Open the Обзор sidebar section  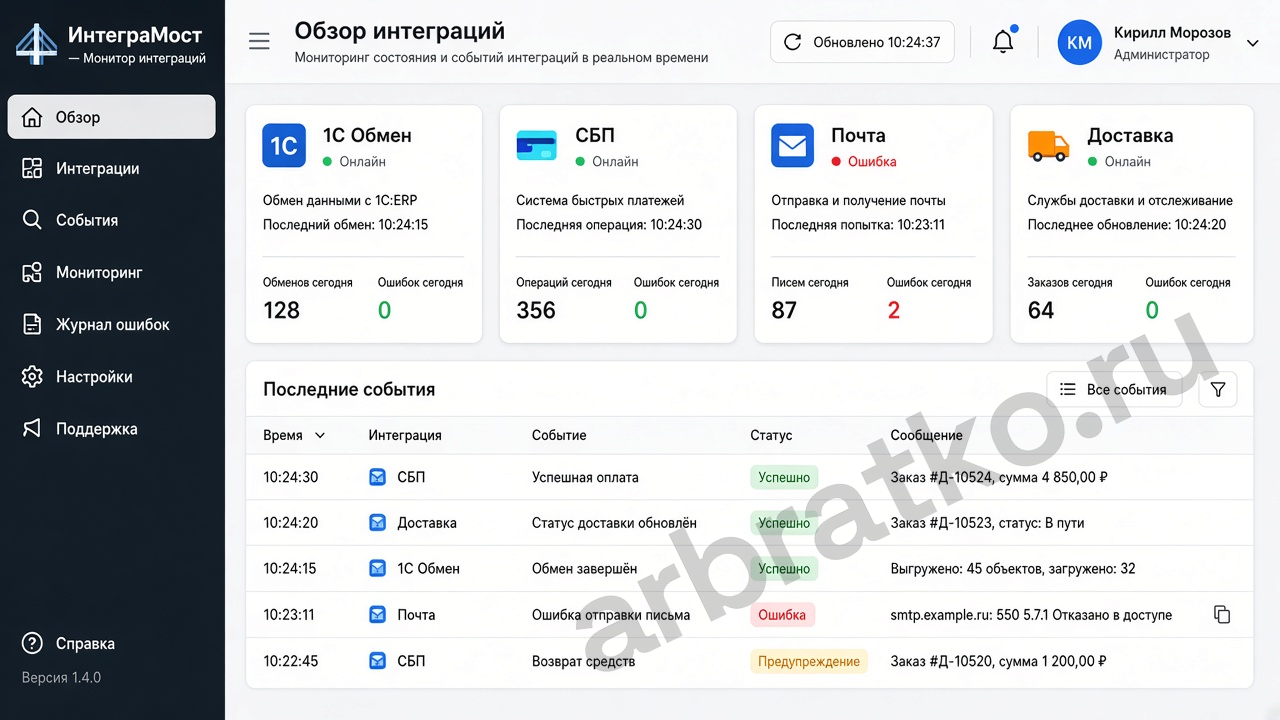point(111,117)
